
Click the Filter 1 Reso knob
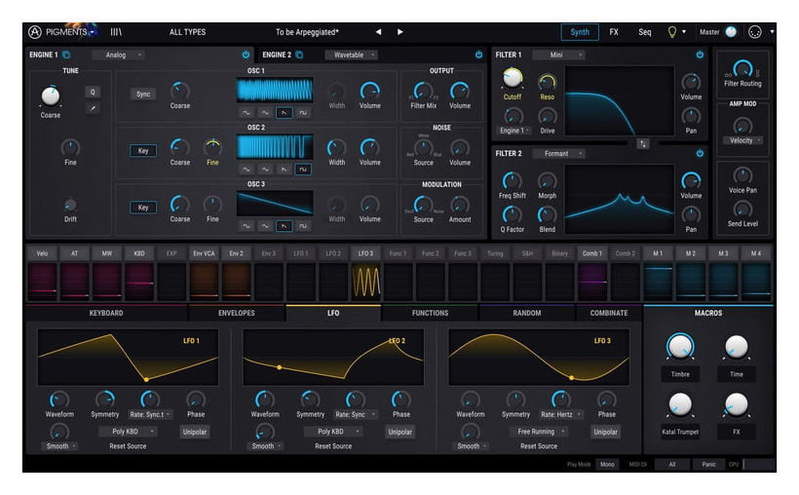(547, 82)
